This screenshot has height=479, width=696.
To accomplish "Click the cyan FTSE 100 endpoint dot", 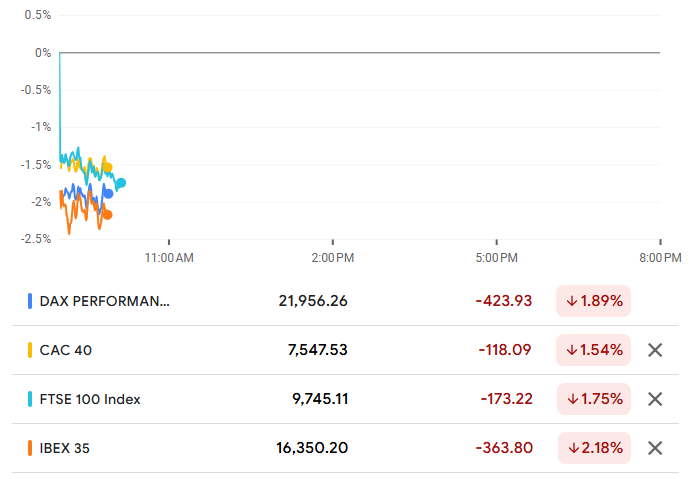I will pos(121,183).
